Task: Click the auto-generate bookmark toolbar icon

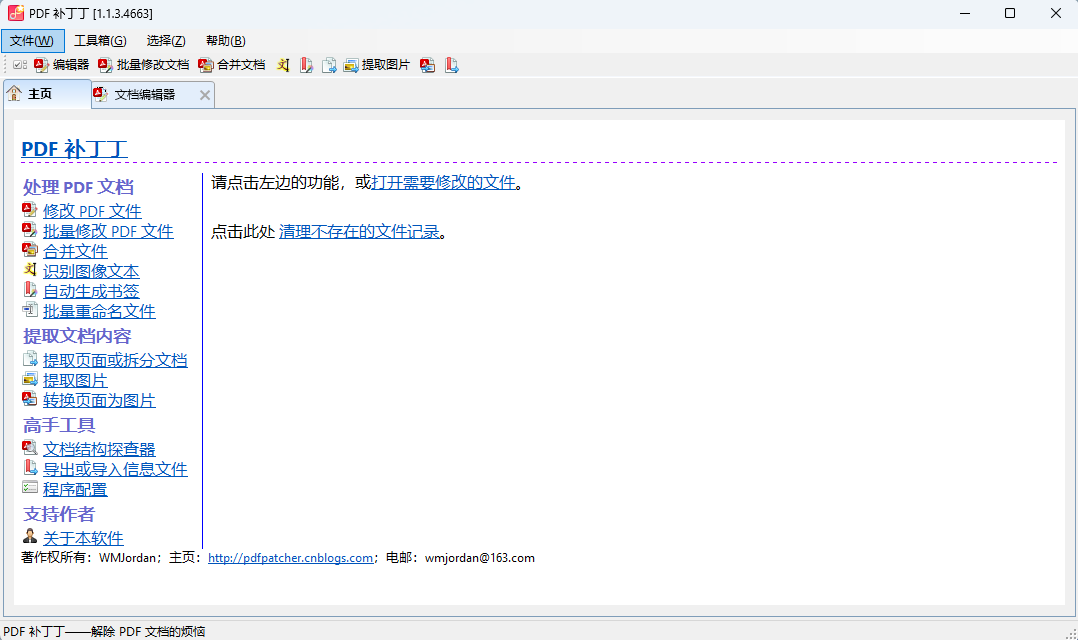Action: (306, 65)
